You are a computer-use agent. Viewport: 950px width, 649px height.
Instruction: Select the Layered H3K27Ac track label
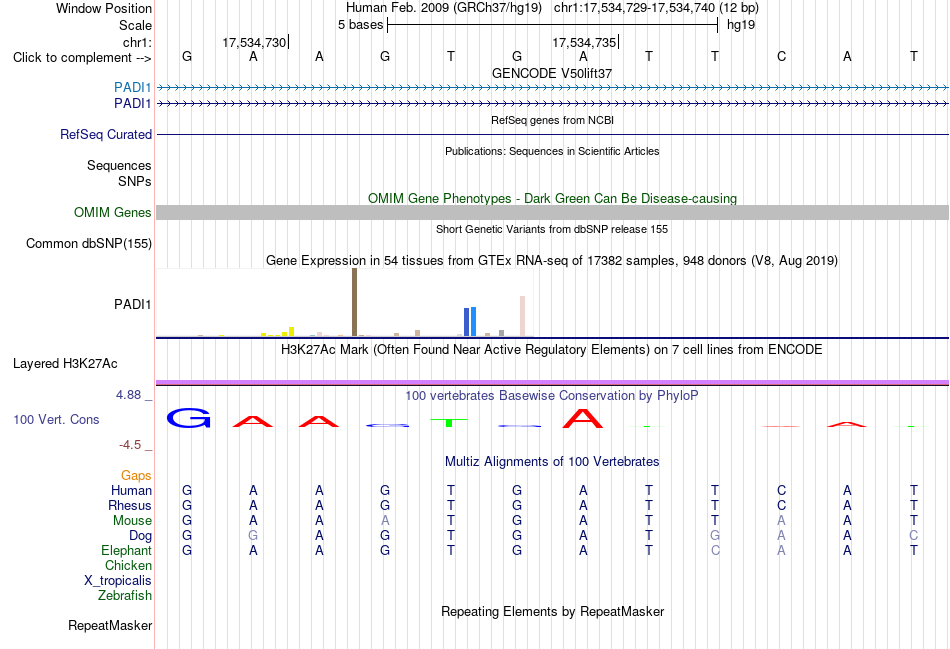(65, 364)
